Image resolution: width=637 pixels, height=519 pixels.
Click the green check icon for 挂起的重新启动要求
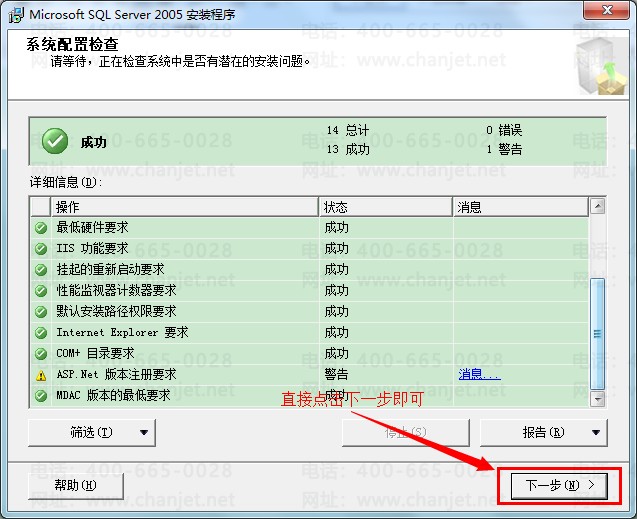(41, 270)
